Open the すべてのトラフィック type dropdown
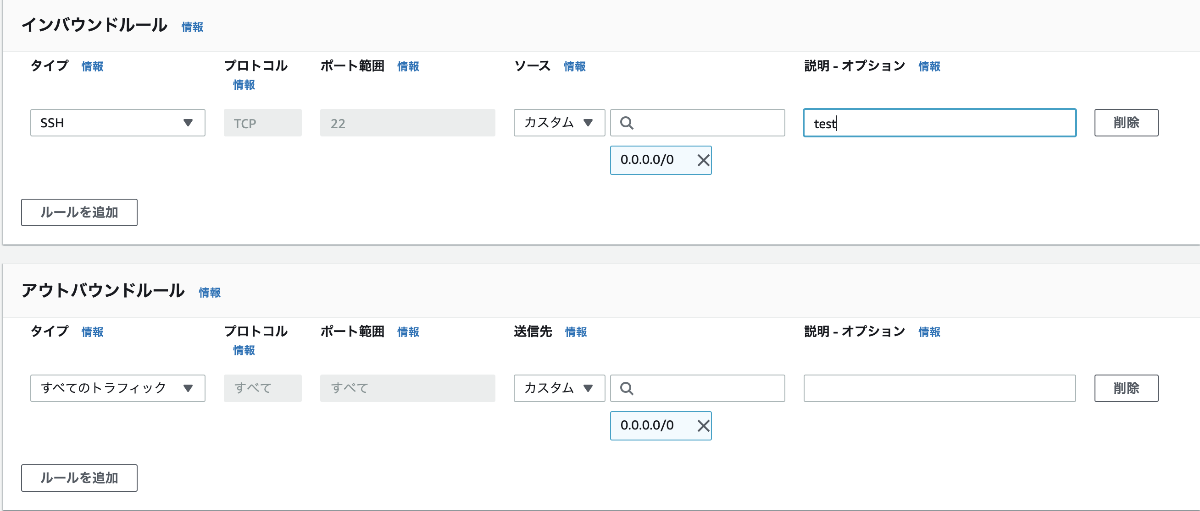This screenshot has width=1200, height=511. point(118,388)
